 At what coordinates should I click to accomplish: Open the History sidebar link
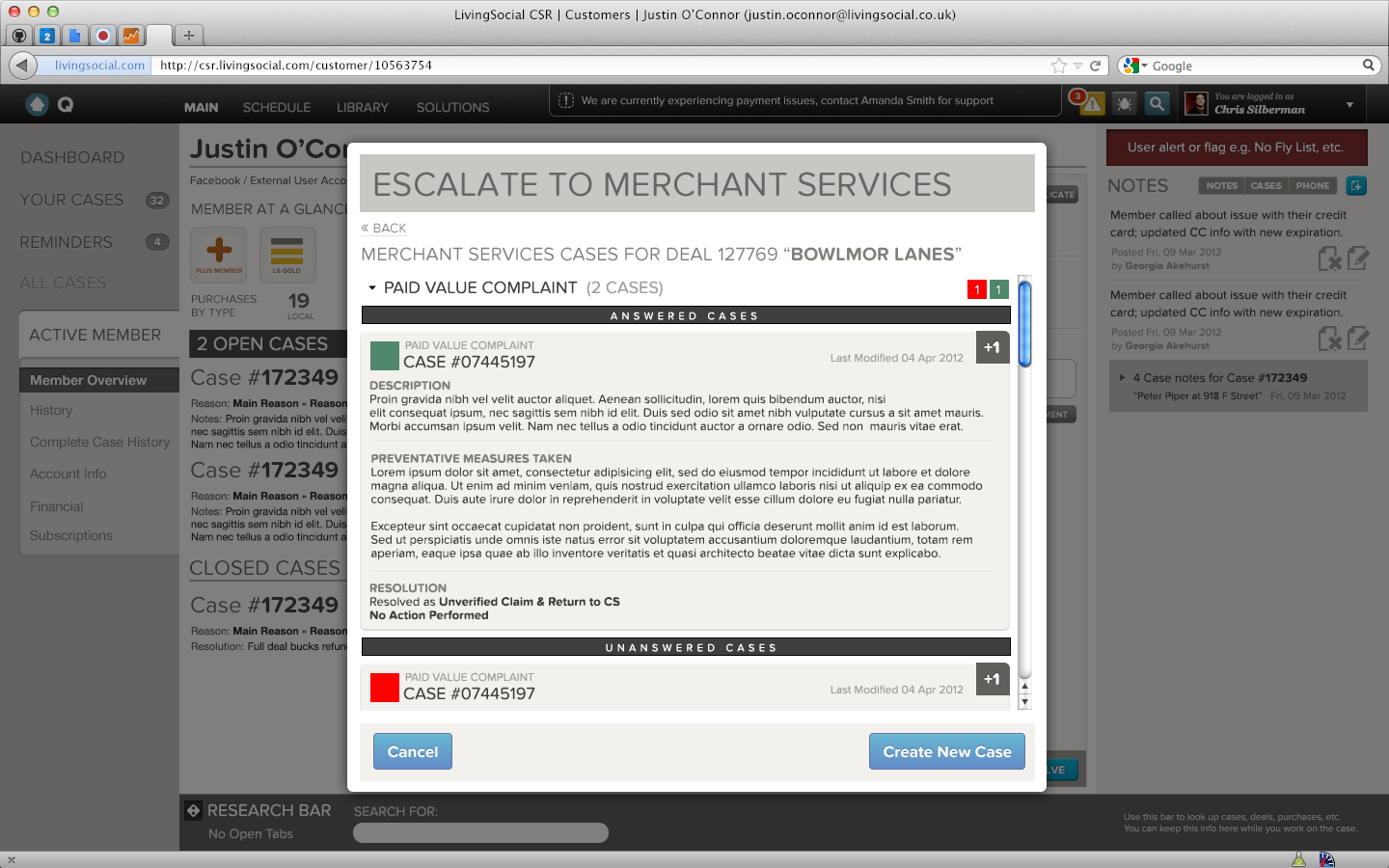pyautogui.click(x=51, y=410)
